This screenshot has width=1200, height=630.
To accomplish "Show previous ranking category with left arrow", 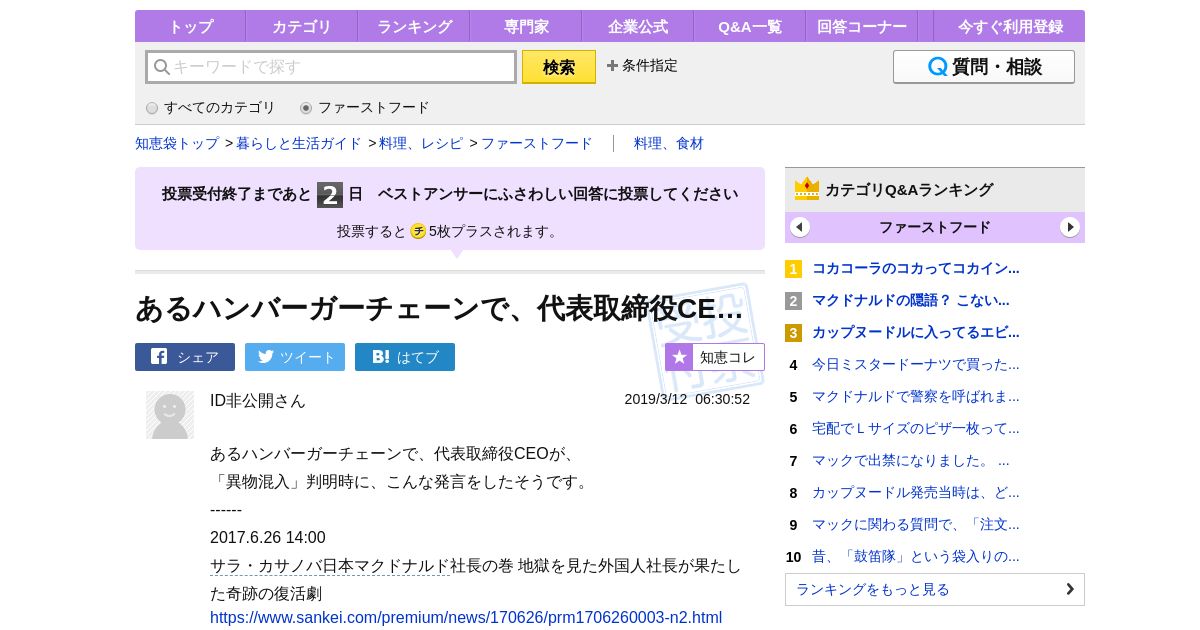I will point(800,227).
